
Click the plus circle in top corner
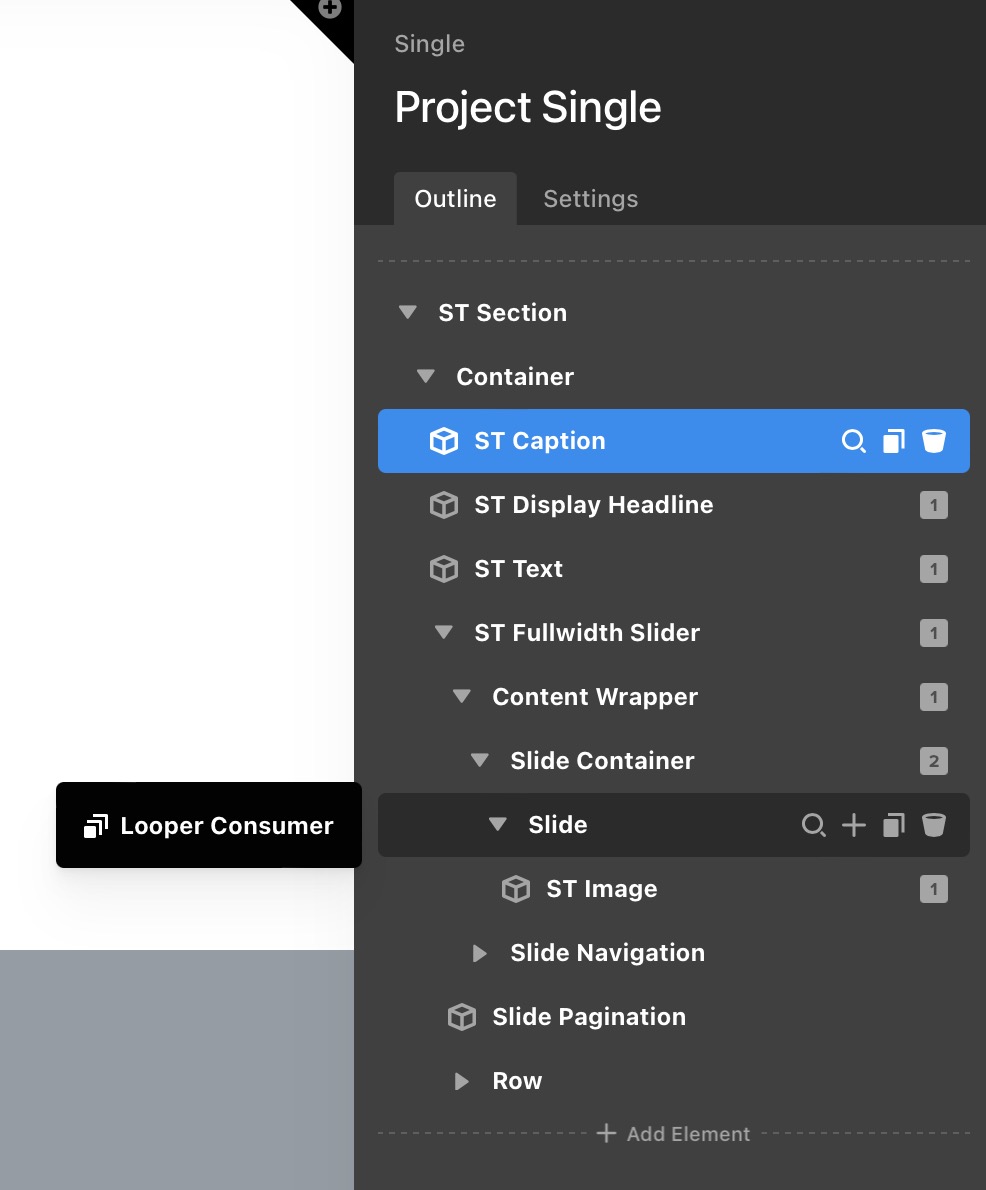(x=330, y=9)
